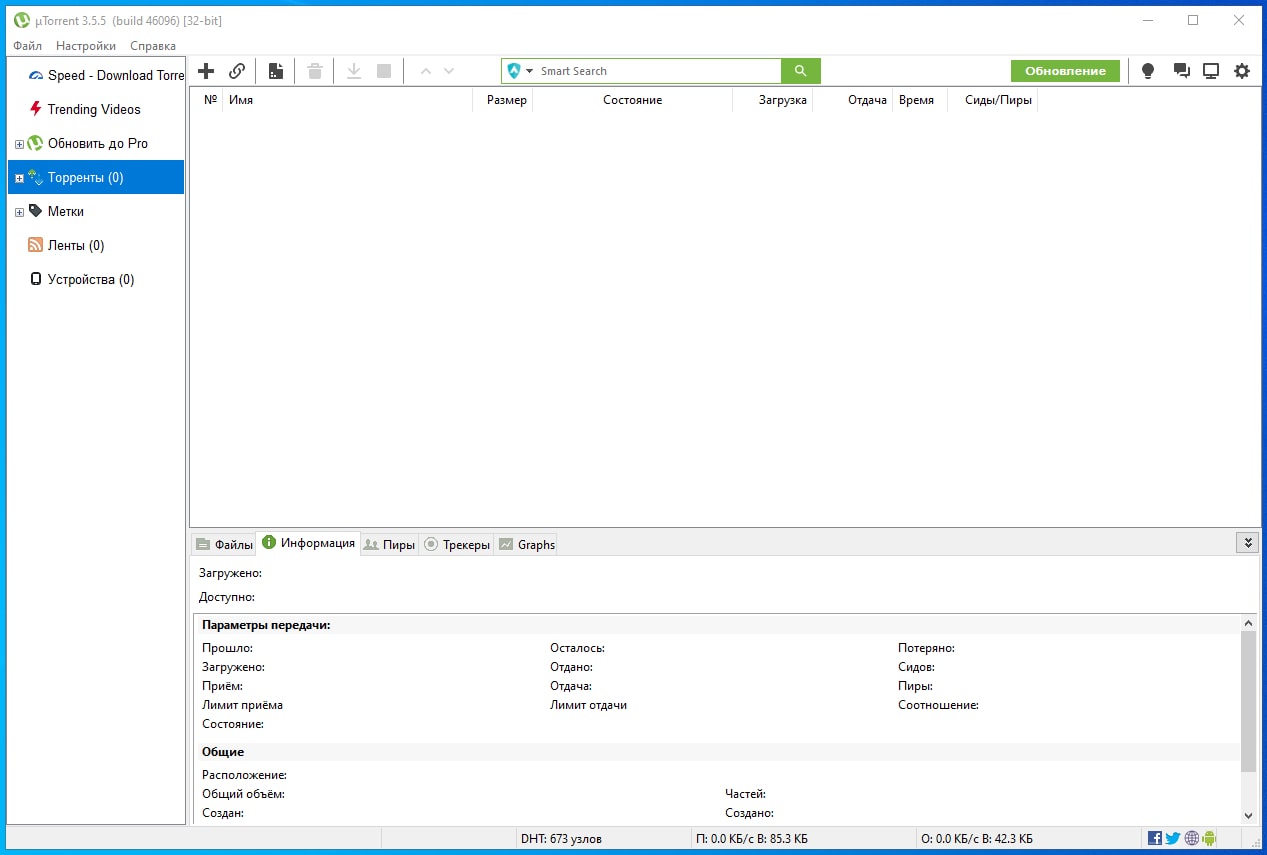Image resolution: width=1267 pixels, height=855 pixels.
Task: Open the chat bubbles icon
Action: tap(1181, 71)
